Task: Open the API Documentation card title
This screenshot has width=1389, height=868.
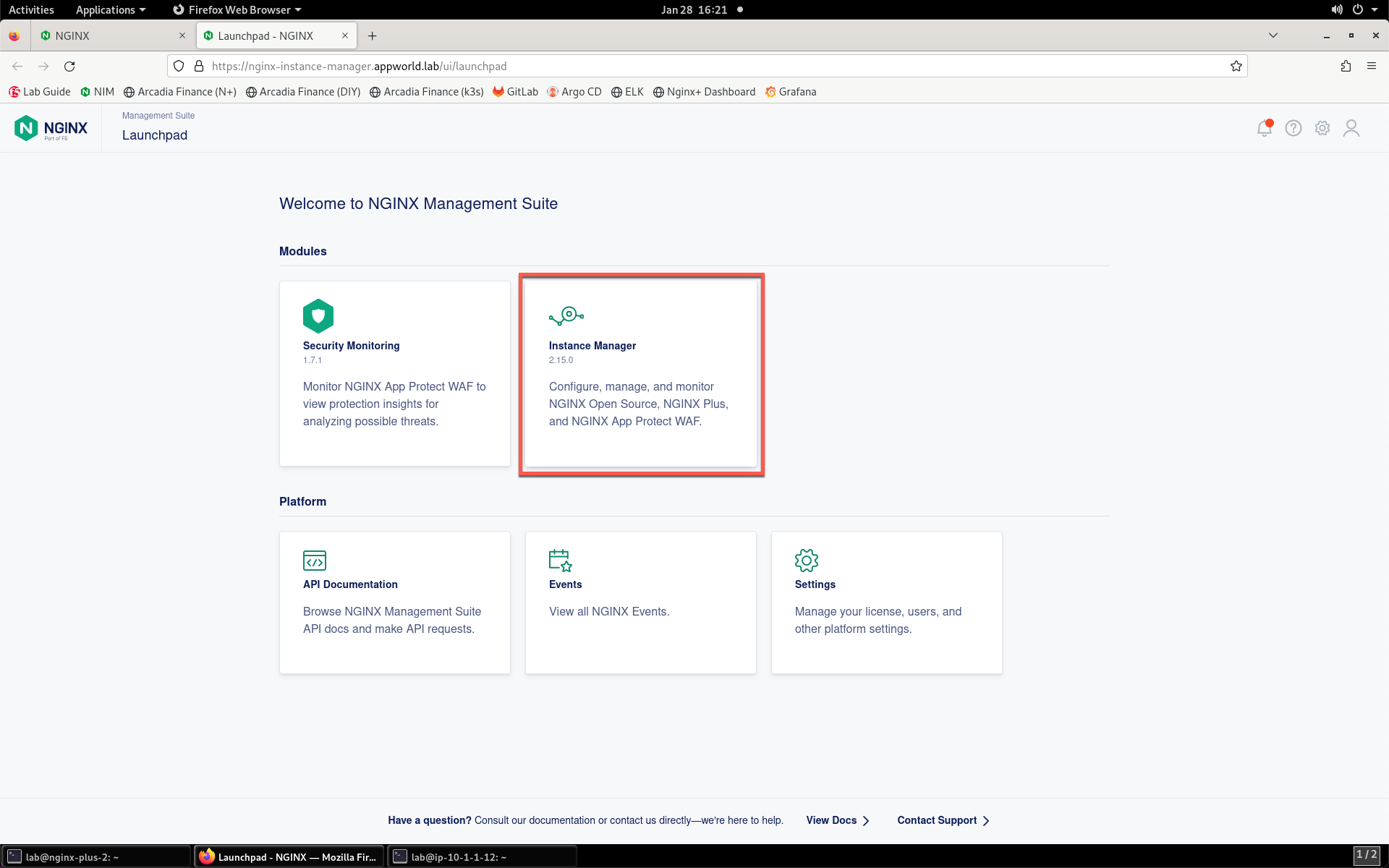Action: (x=350, y=584)
